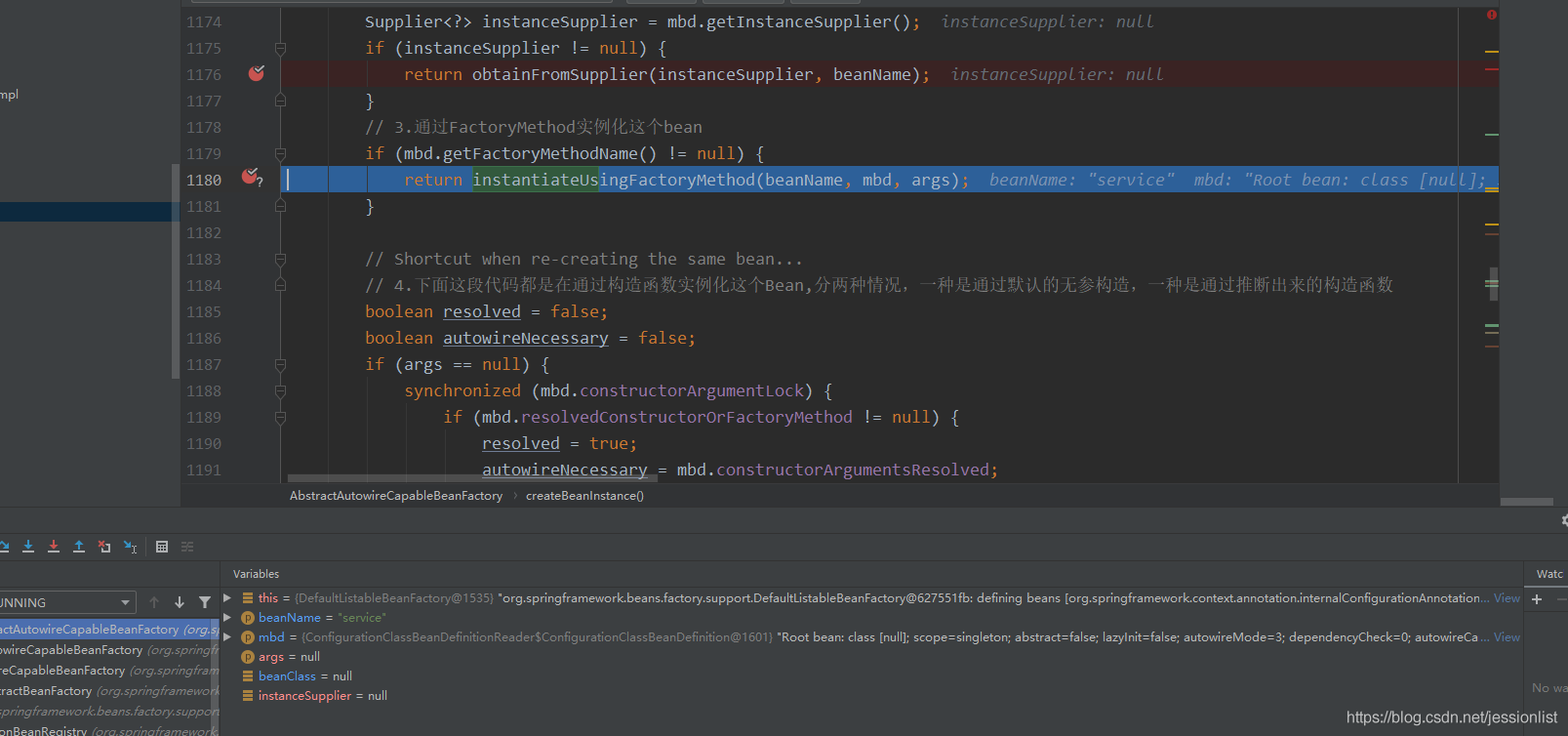Collapse the synchronized block at line 1188
The width and height of the screenshot is (1568, 736).
click(x=280, y=390)
